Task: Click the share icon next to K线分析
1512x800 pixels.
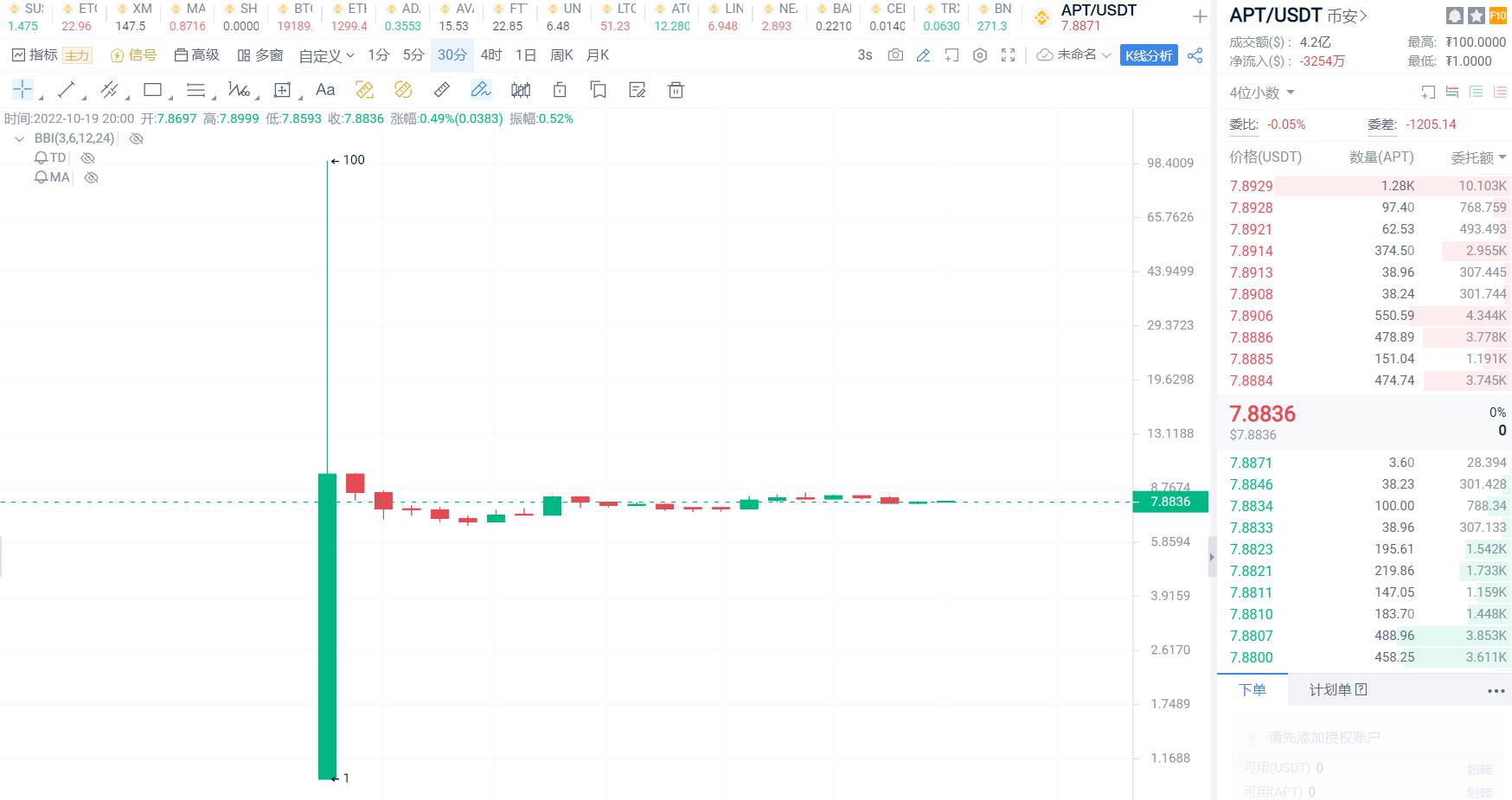Action: pyautogui.click(x=1195, y=54)
